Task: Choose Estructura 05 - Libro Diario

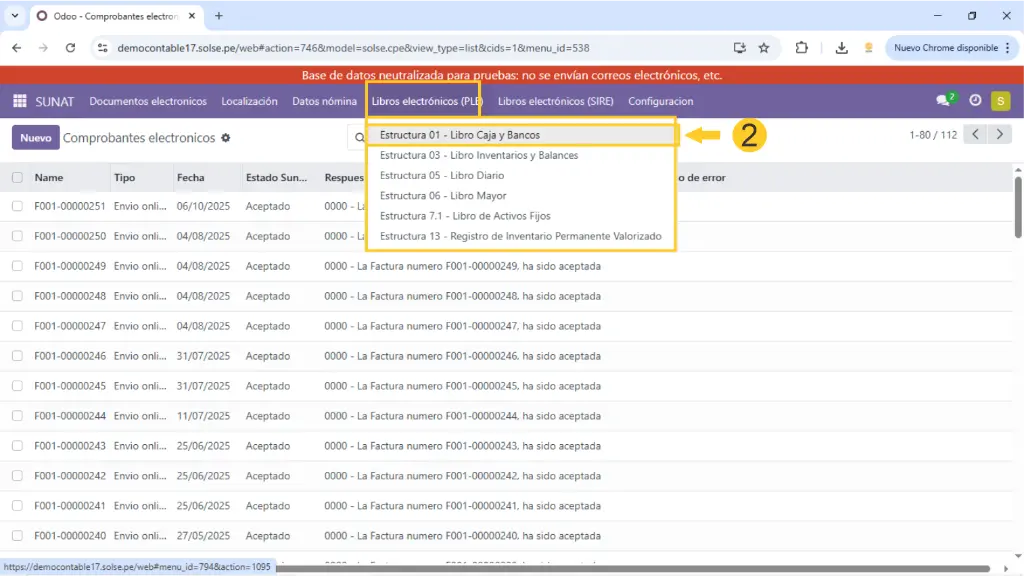Action: click(442, 175)
